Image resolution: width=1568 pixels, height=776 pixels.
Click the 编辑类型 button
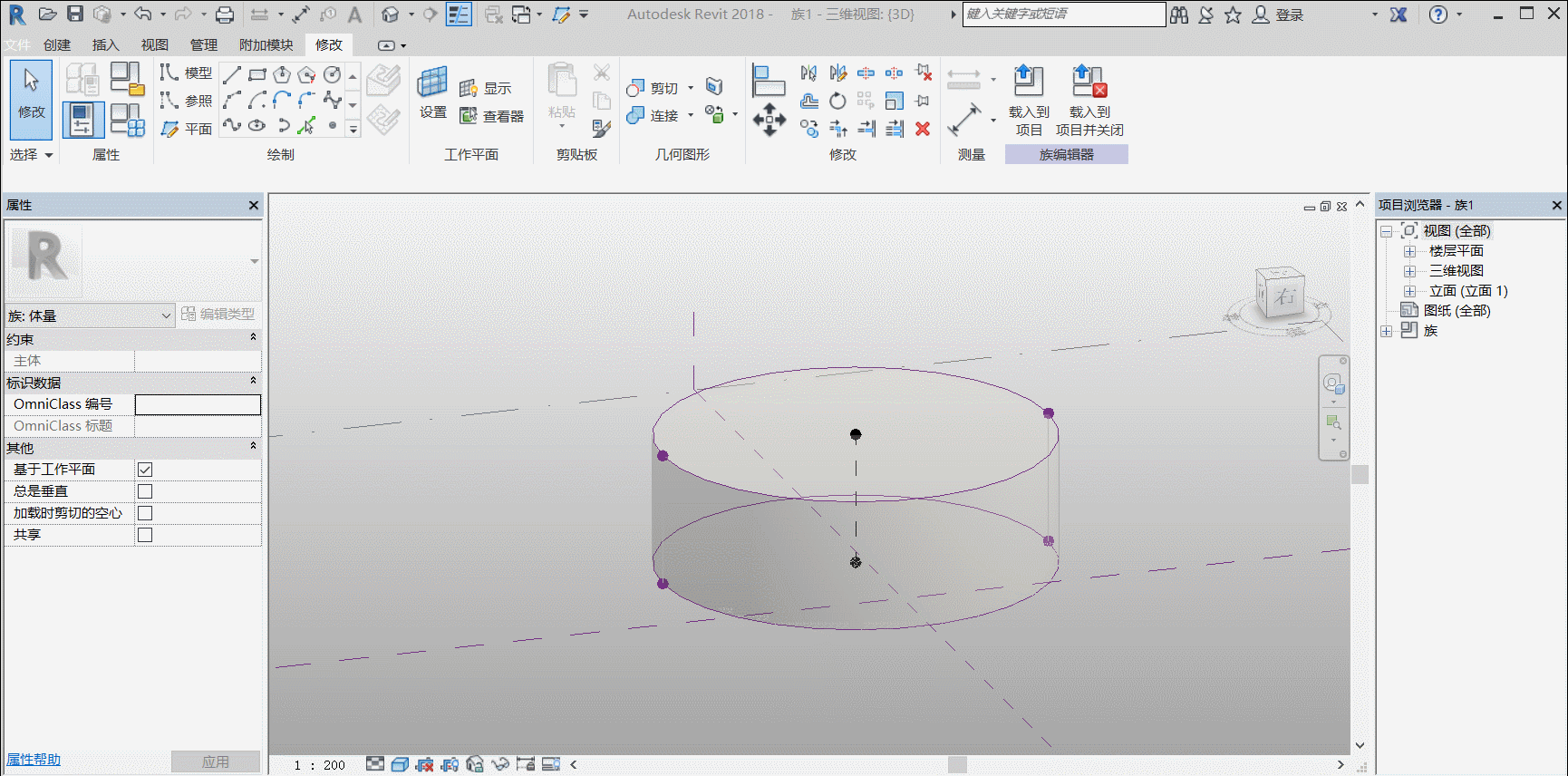(218, 314)
